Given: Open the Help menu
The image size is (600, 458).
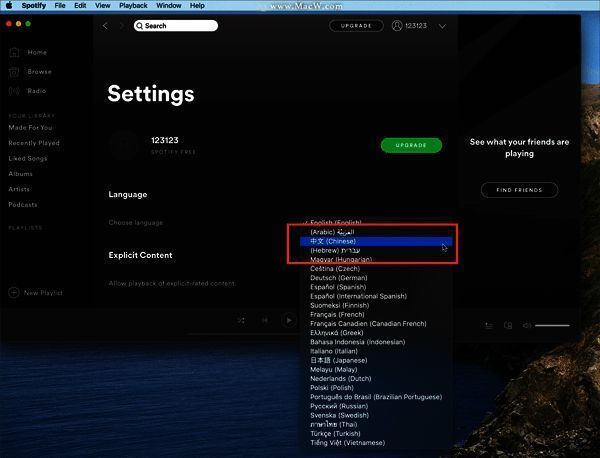Looking at the screenshot, I should pyautogui.click(x=197, y=5).
